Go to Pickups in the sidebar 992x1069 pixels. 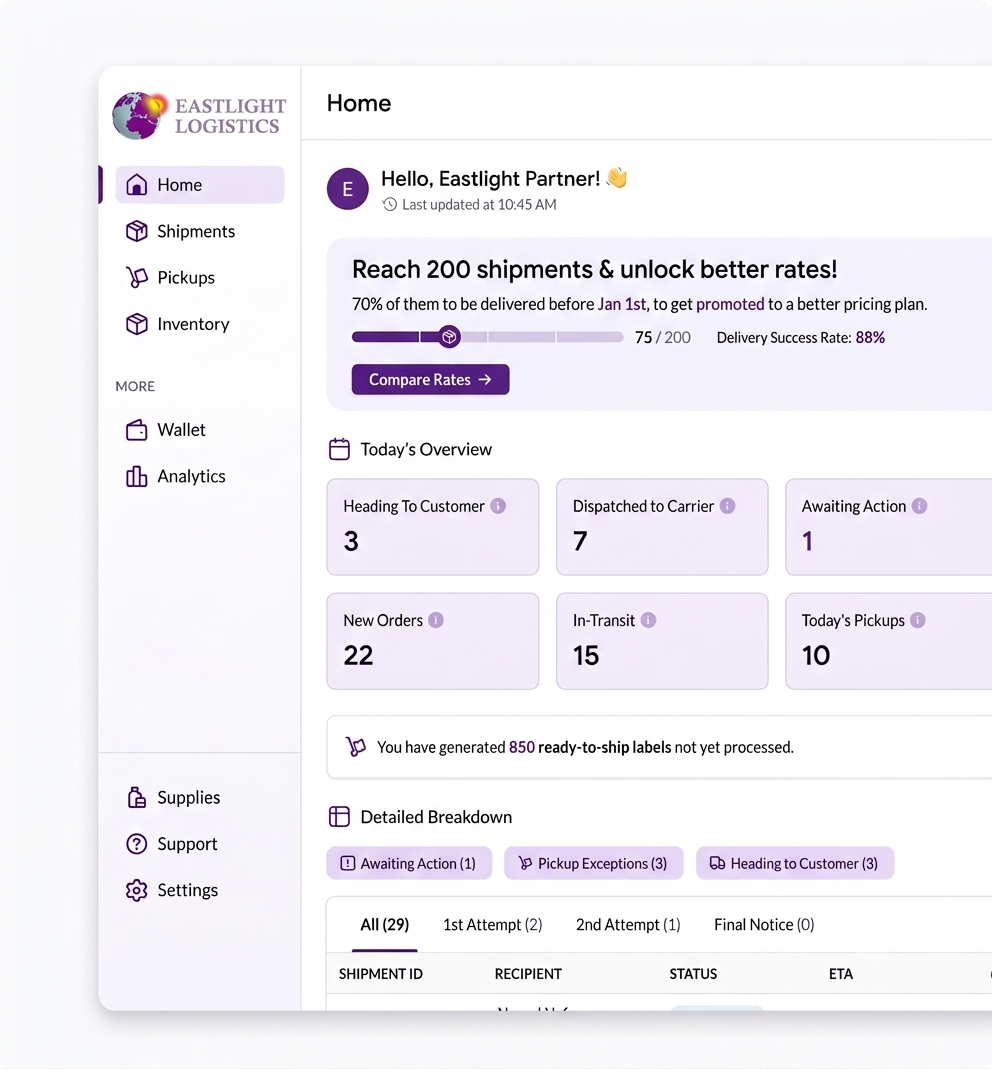click(x=200, y=277)
